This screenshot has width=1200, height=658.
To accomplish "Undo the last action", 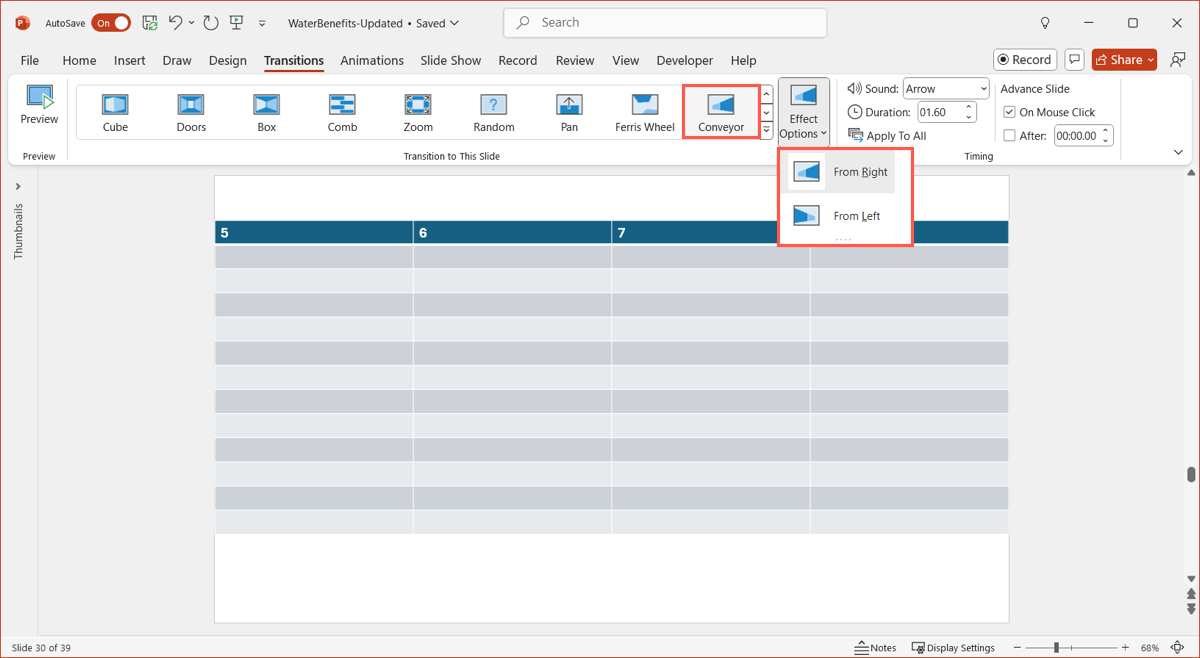I will [176, 23].
